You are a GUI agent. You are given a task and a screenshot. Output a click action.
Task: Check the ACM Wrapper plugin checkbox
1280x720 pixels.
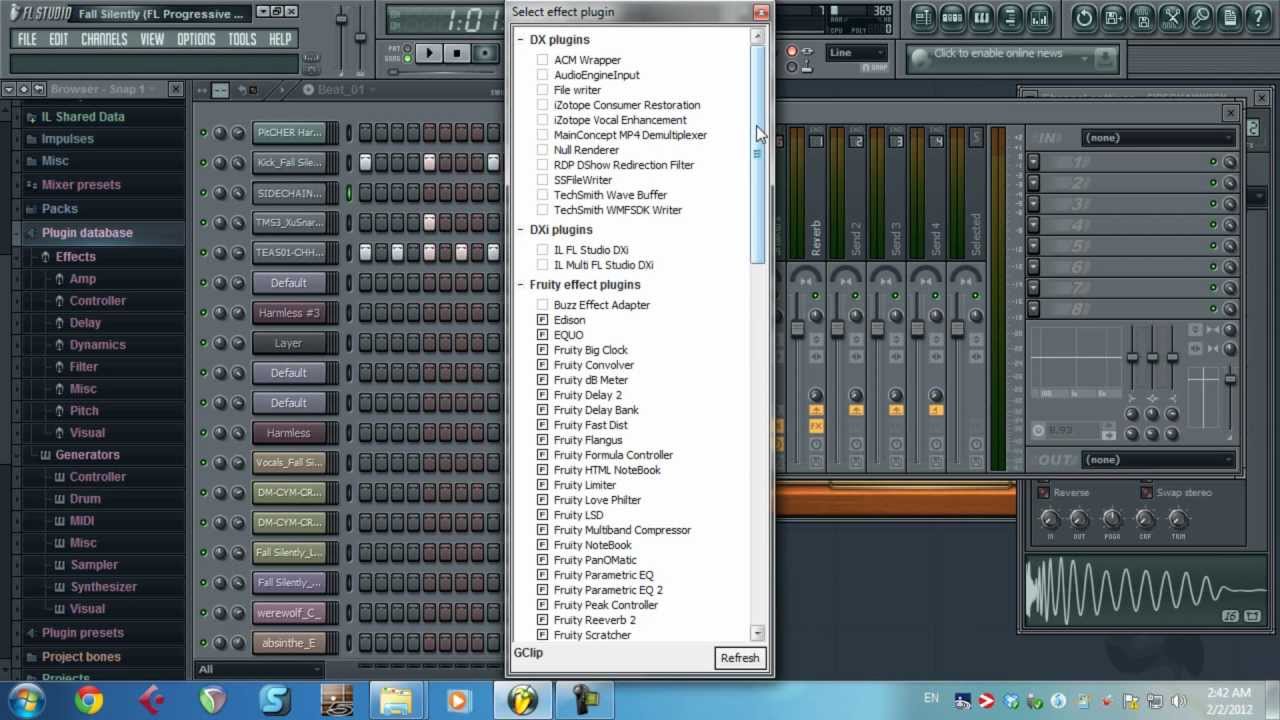(x=542, y=60)
